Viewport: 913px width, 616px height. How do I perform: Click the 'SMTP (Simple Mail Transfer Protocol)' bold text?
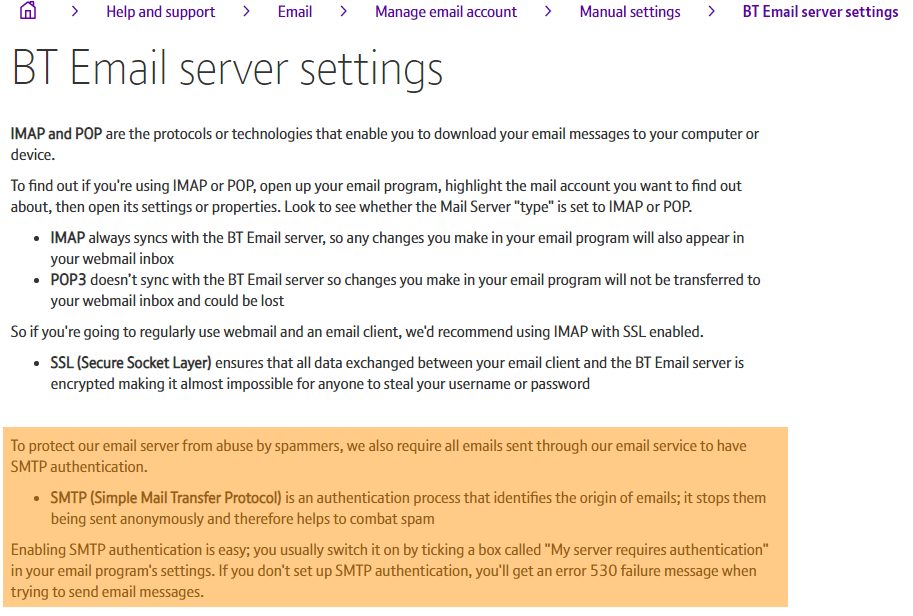[x=166, y=496]
